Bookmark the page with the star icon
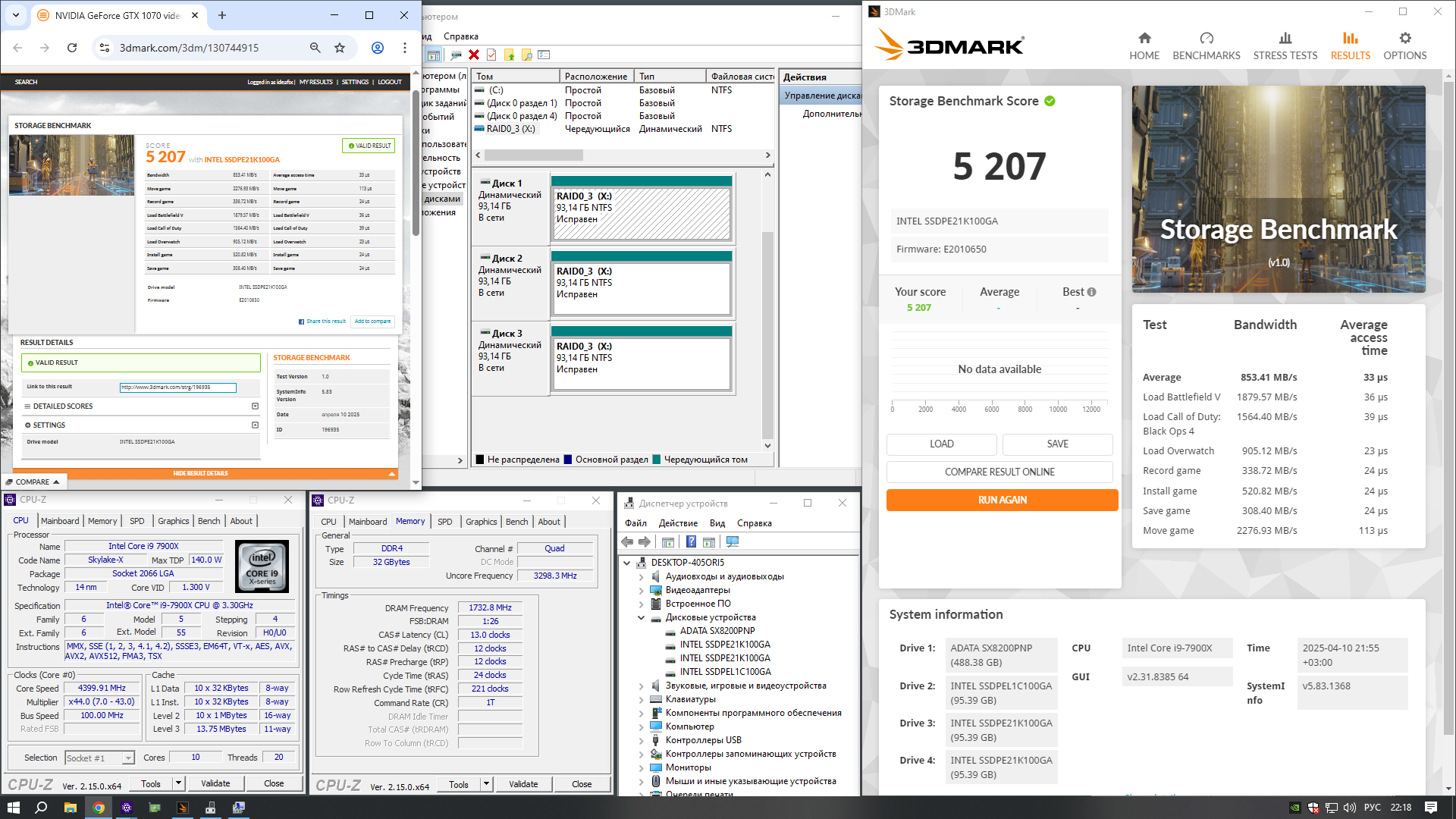 click(x=340, y=48)
